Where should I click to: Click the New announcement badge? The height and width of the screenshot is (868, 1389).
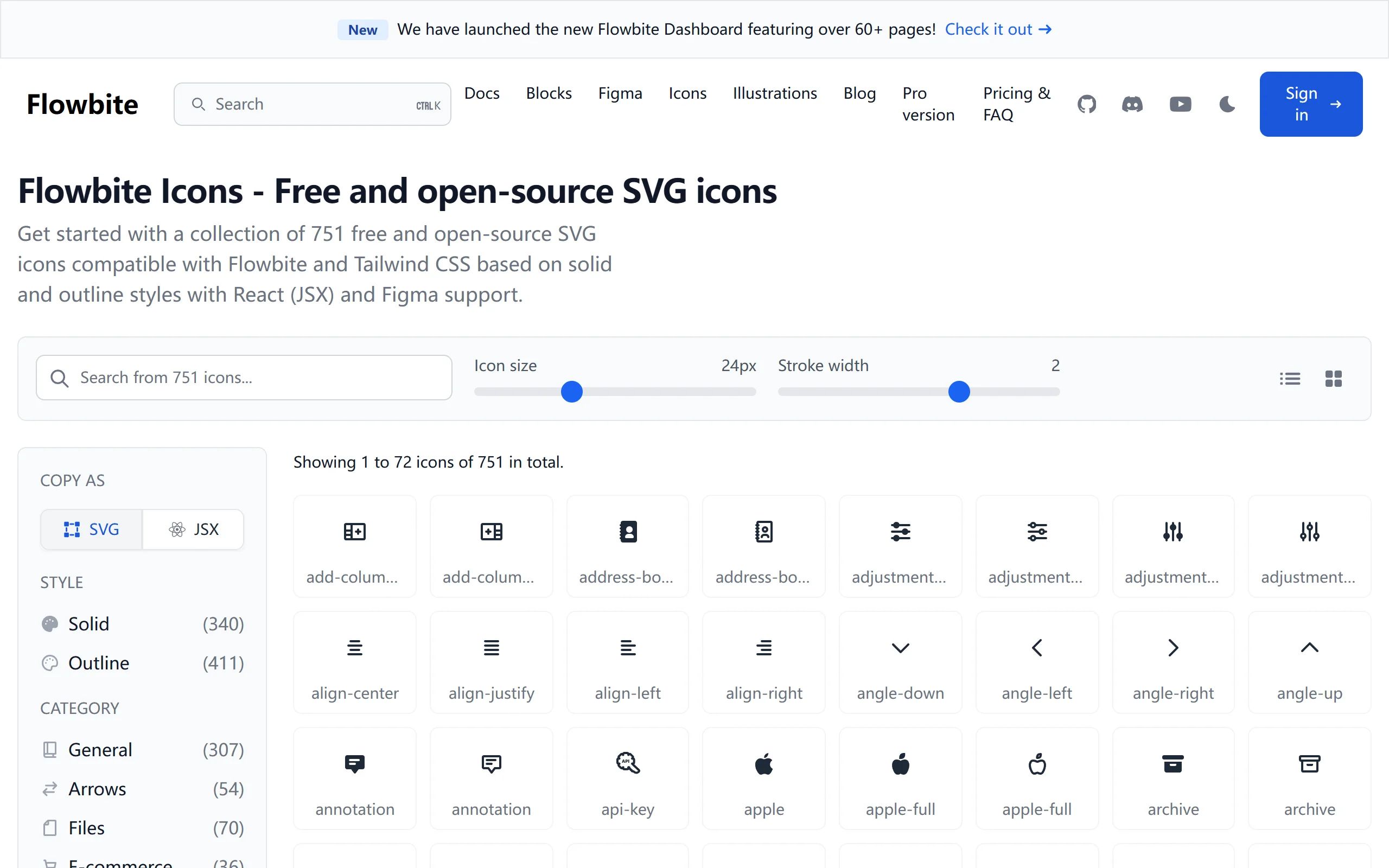click(x=363, y=29)
